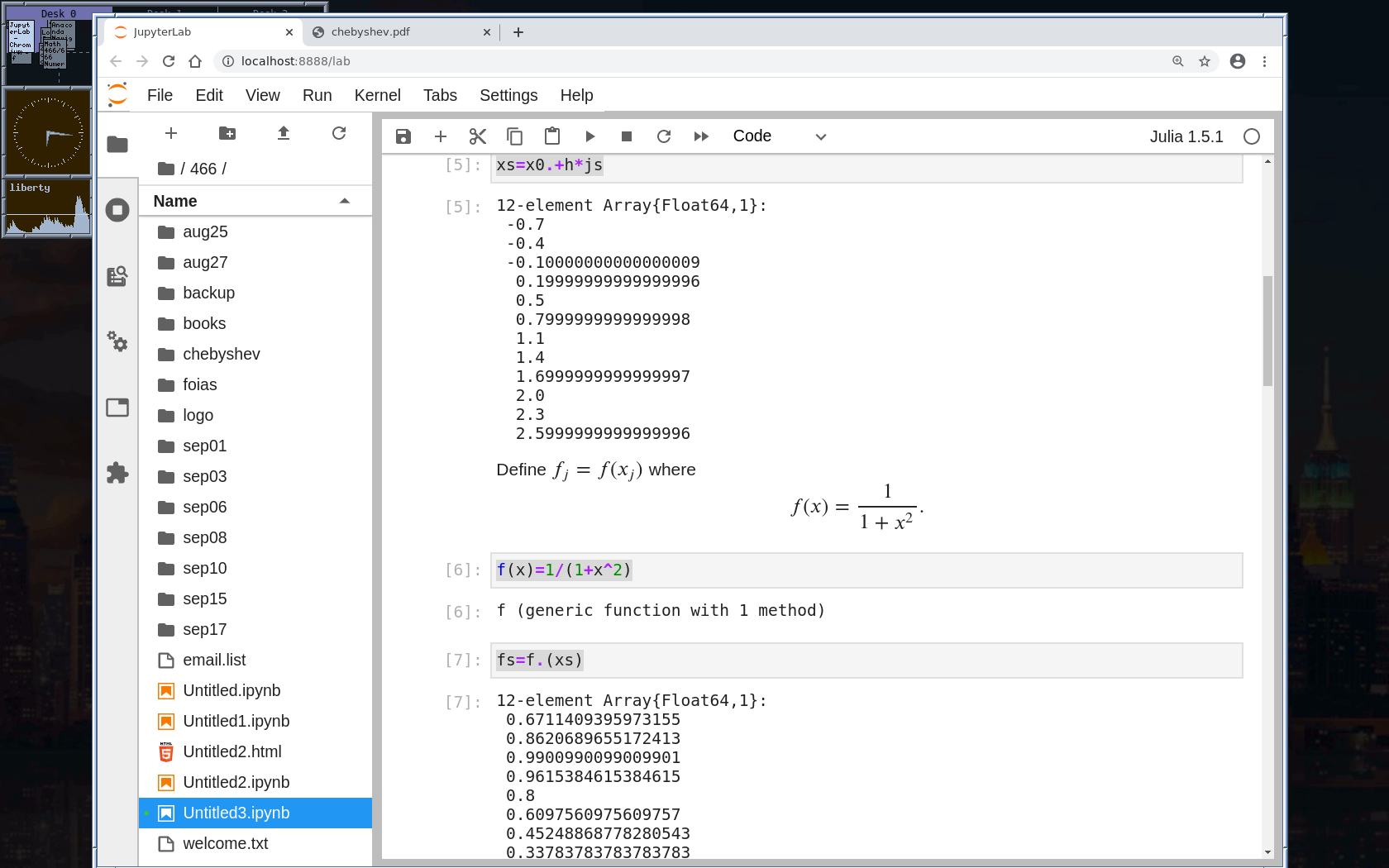Cut the selected cell with scissors icon
1389x868 pixels.
point(477,136)
